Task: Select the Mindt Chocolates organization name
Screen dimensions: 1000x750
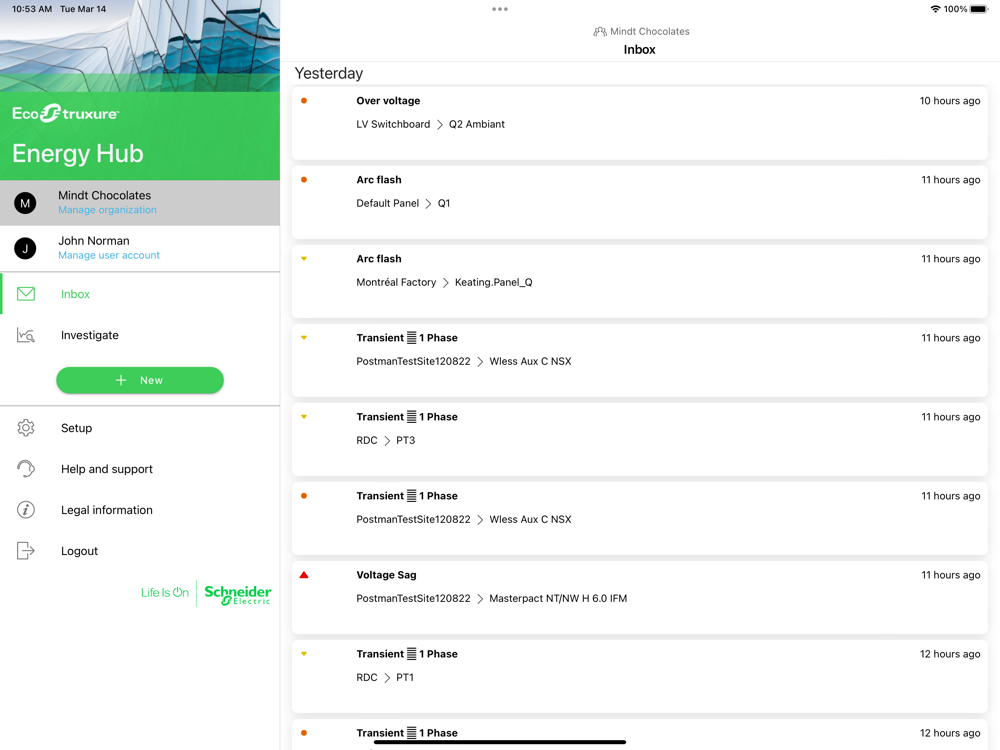Action: (105, 195)
